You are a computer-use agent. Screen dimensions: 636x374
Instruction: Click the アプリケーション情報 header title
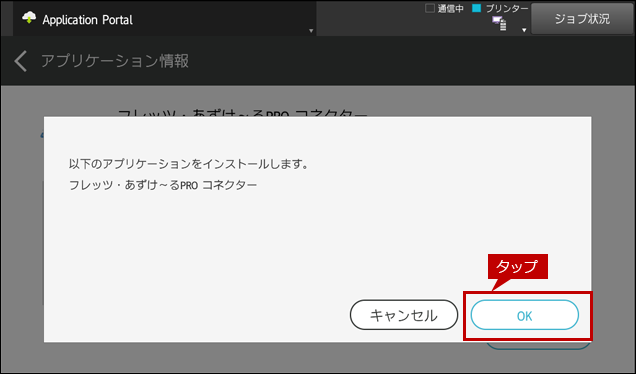pos(115,61)
